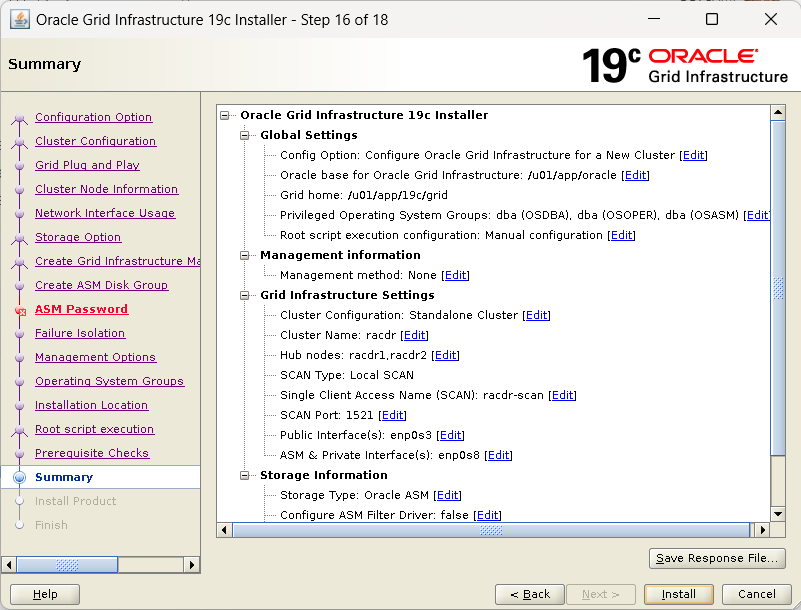Collapse the Grid Infrastructure Settings node
The width and height of the screenshot is (801, 610).
click(x=245, y=295)
